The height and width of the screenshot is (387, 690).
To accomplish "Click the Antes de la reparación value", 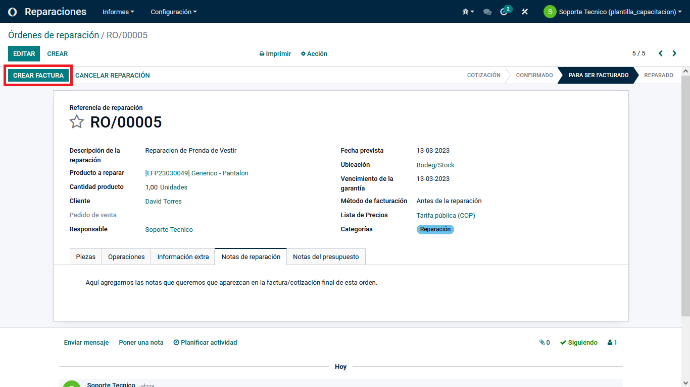I will 449,201.
